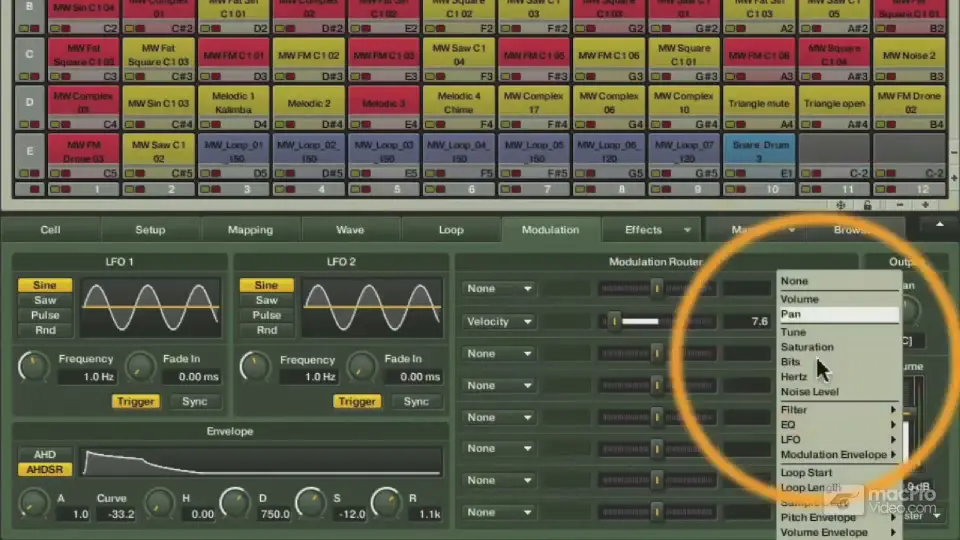Choose Pan from destination menu
Image resolution: width=960 pixels, height=540 pixels.
pos(838,314)
